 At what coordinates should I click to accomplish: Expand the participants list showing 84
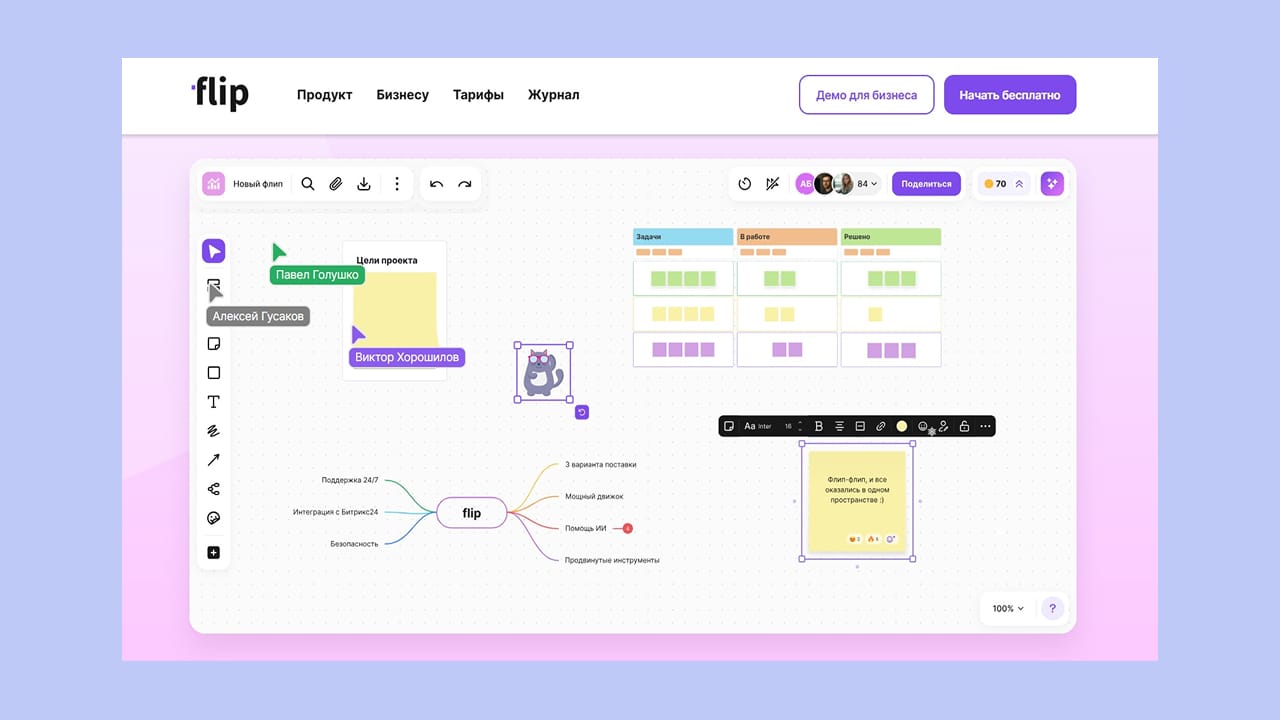tap(868, 184)
